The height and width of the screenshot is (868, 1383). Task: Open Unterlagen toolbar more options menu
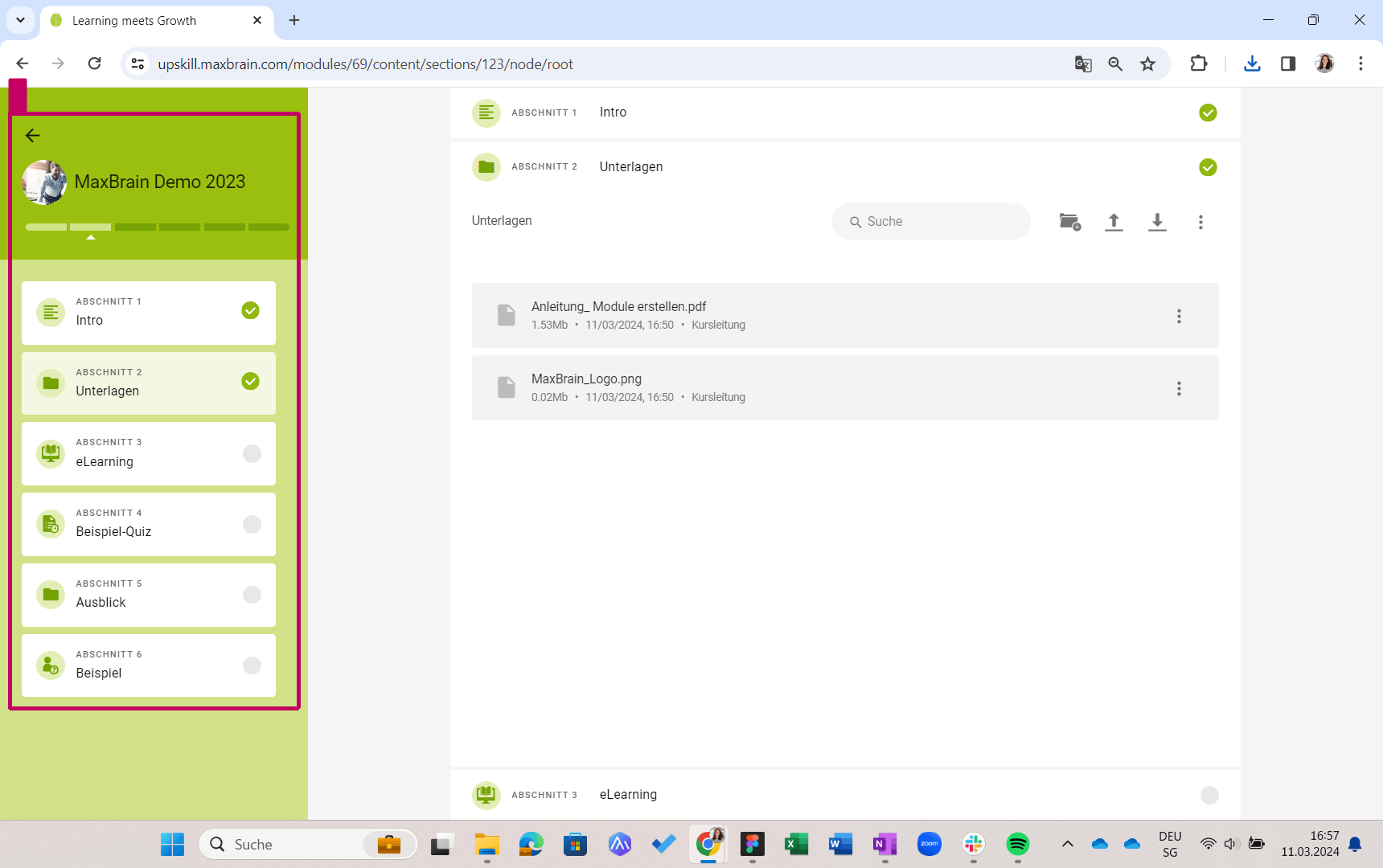pos(1200,222)
